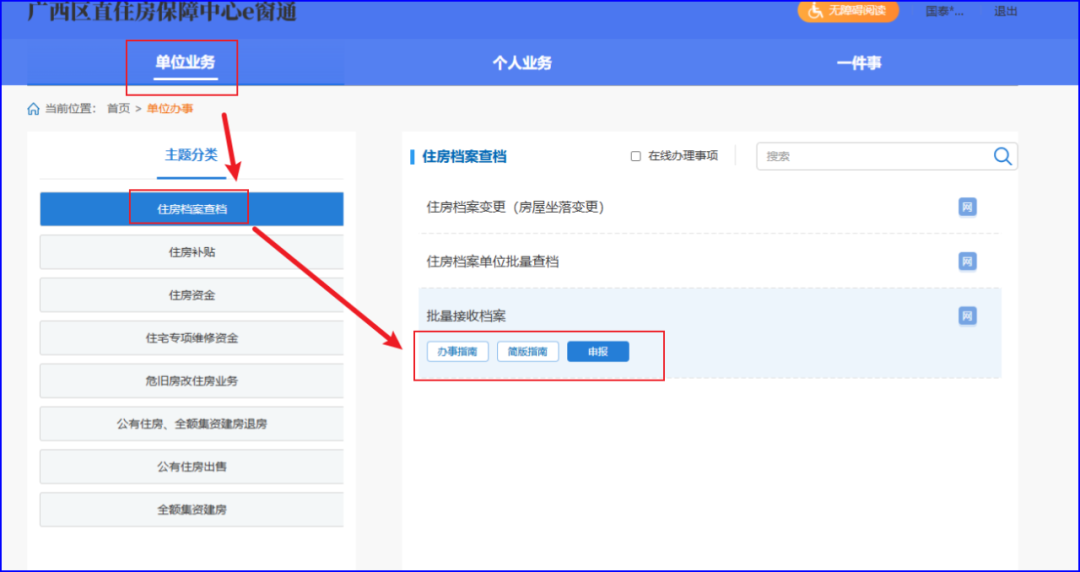Click 网 icon beside 批量接收档案
The image size is (1080, 572).
point(967,316)
